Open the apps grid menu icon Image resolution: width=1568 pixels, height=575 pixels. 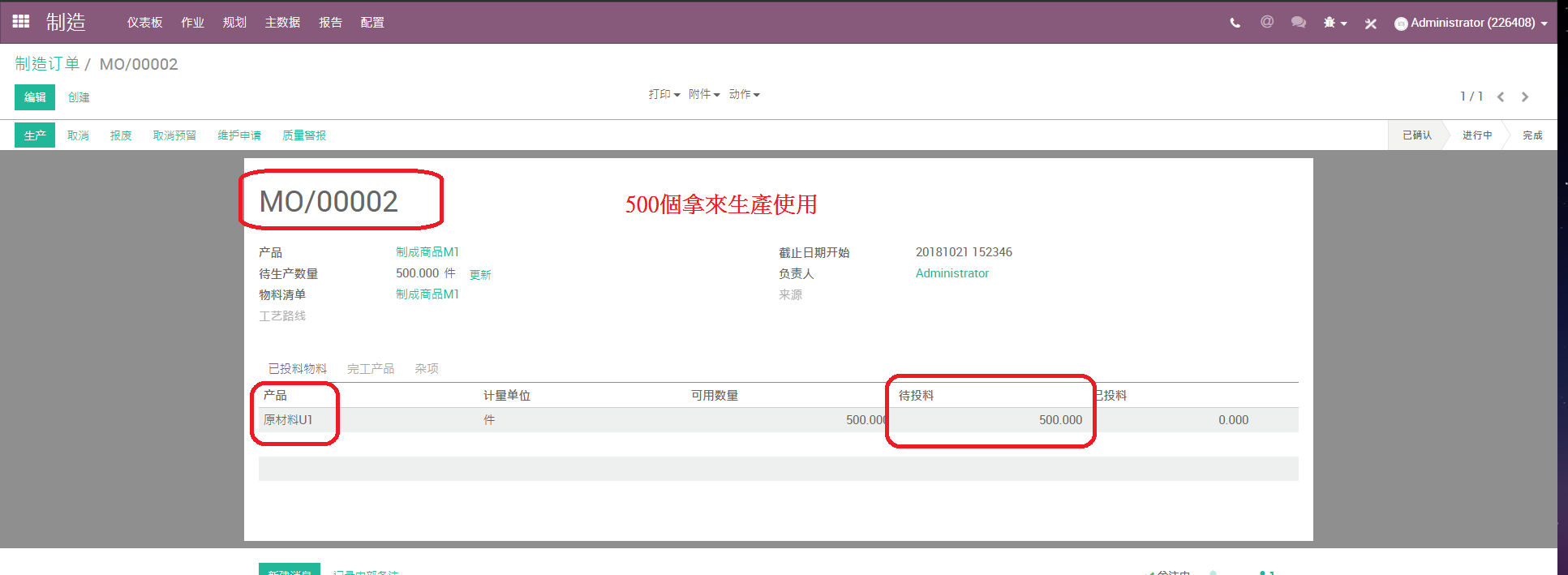(x=21, y=22)
